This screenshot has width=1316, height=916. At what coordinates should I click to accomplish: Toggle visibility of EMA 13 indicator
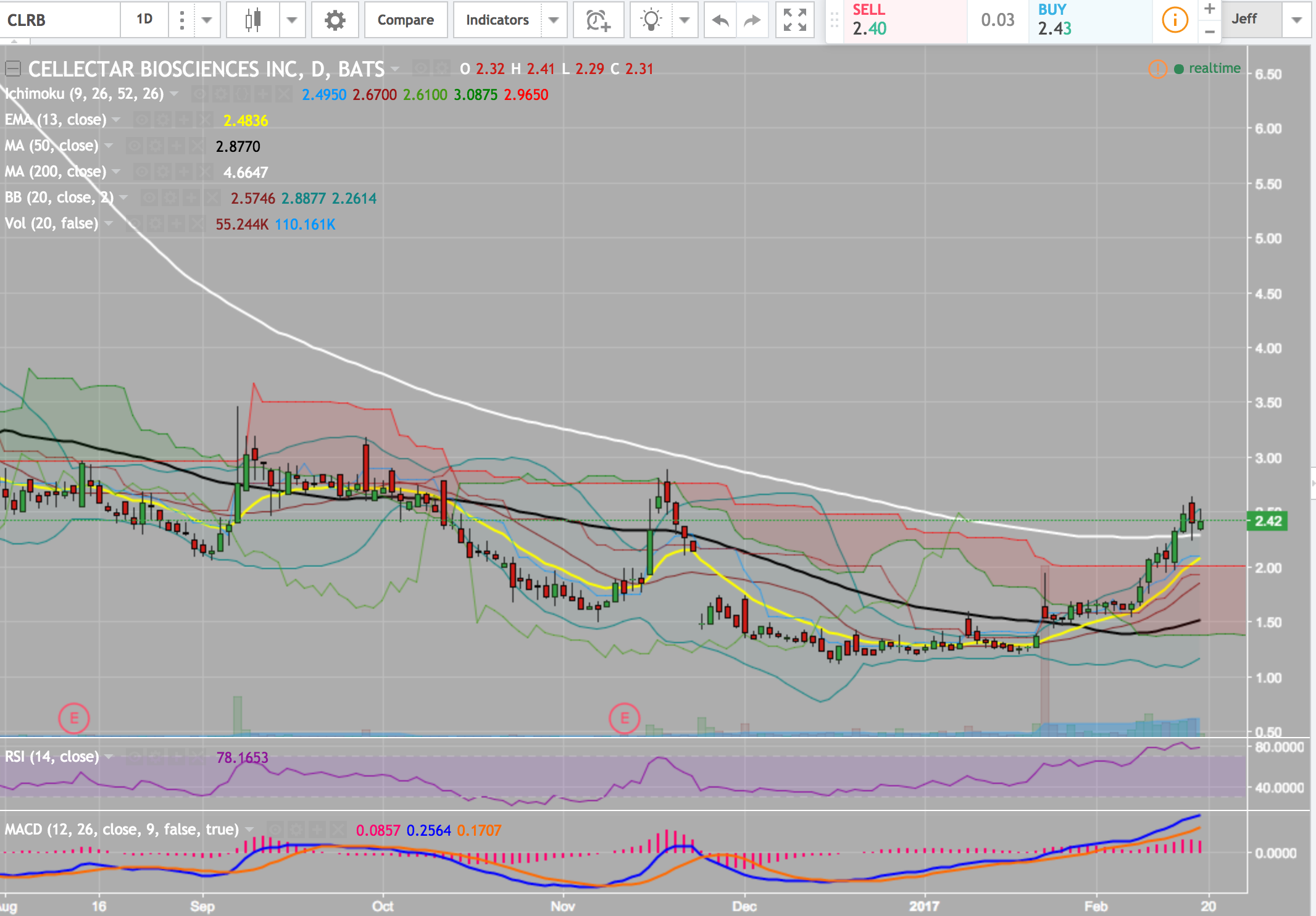point(142,120)
